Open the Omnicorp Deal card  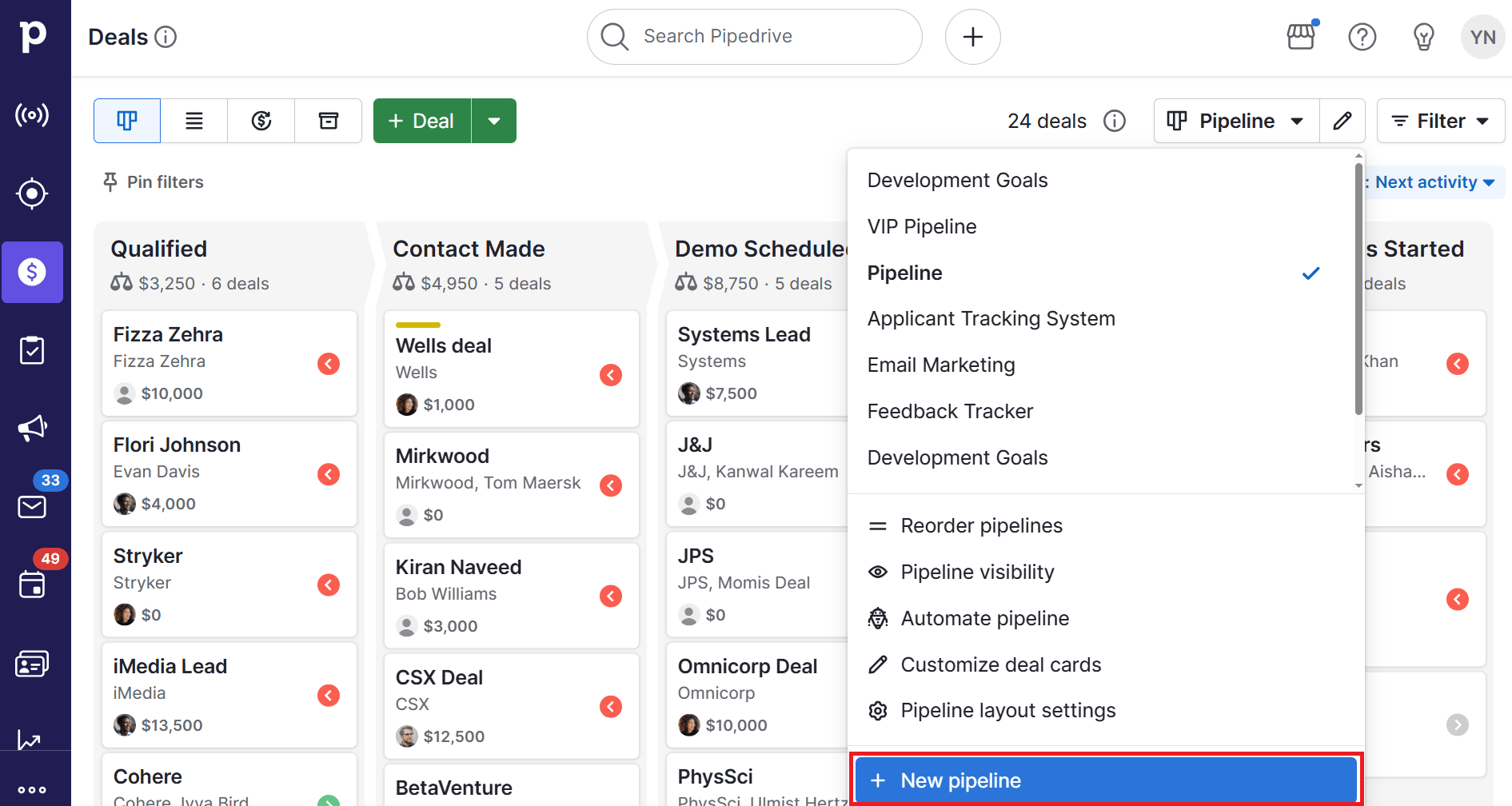coord(757,696)
